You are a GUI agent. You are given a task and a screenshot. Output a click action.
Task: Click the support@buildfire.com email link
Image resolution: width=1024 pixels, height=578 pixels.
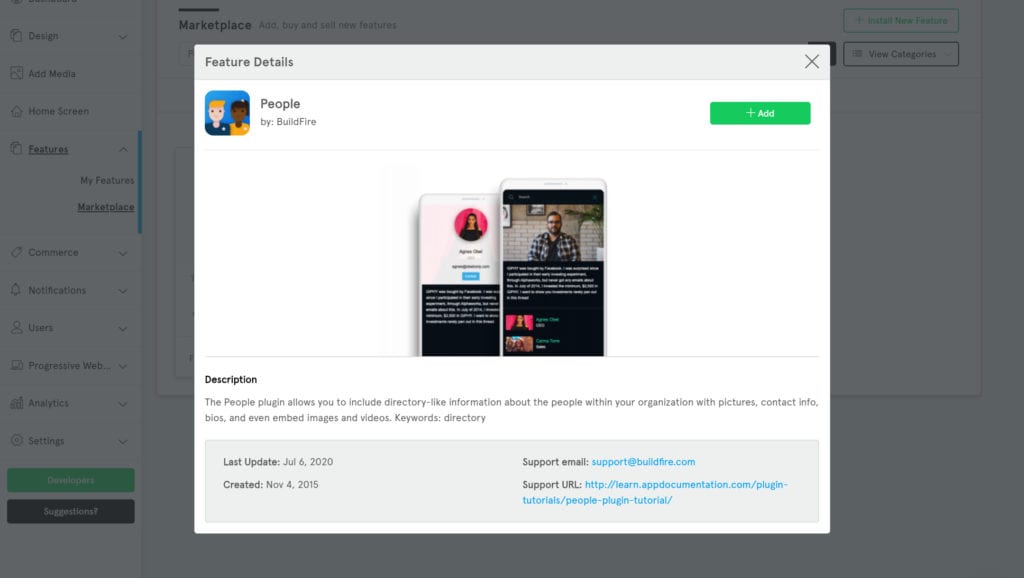coord(642,462)
